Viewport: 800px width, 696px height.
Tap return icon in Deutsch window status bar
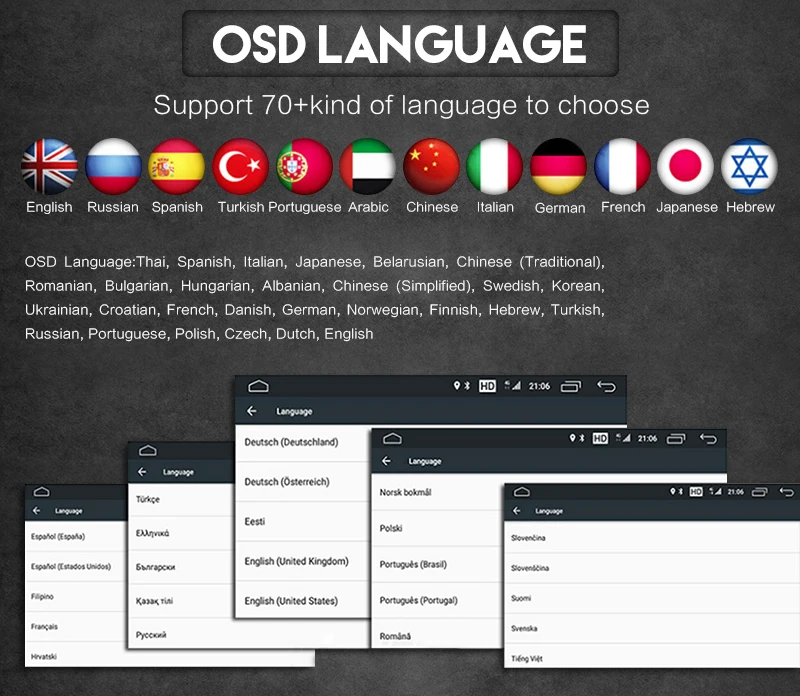[607, 387]
